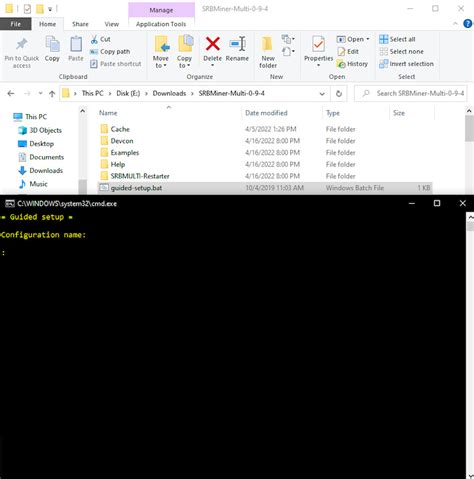Open the File tab
Image resolution: width=474 pixels, height=479 pixels.
[16, 24]
